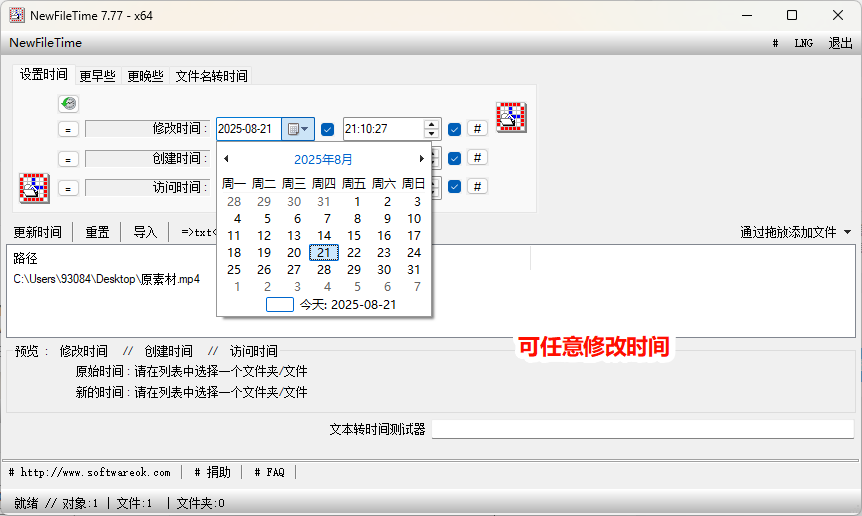The image size is (862, 516).
Task: Click the # 捐助 donate link
Action: tap(212, 472)
